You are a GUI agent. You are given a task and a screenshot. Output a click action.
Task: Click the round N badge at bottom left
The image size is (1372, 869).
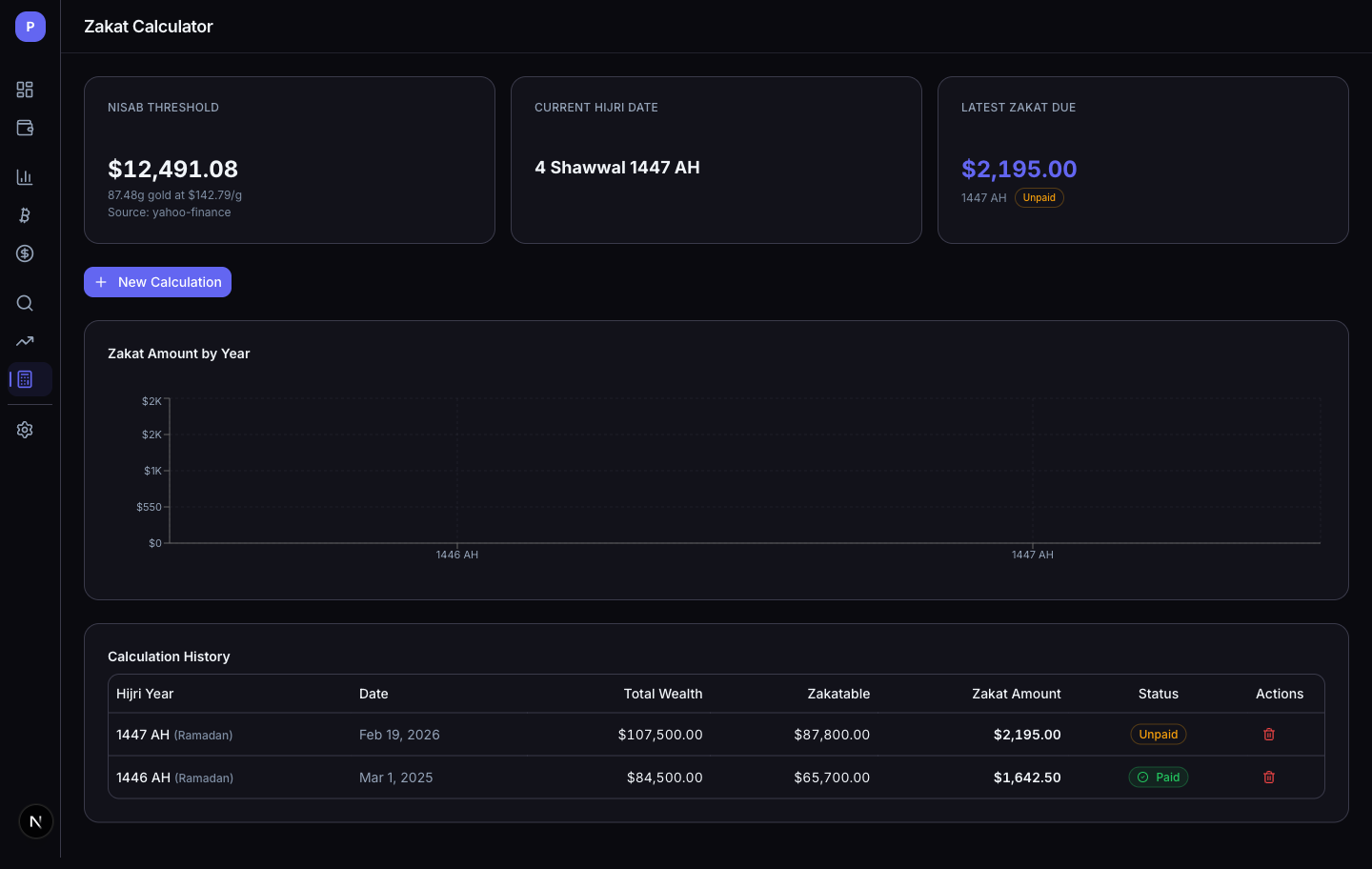(x=36, y=821)
